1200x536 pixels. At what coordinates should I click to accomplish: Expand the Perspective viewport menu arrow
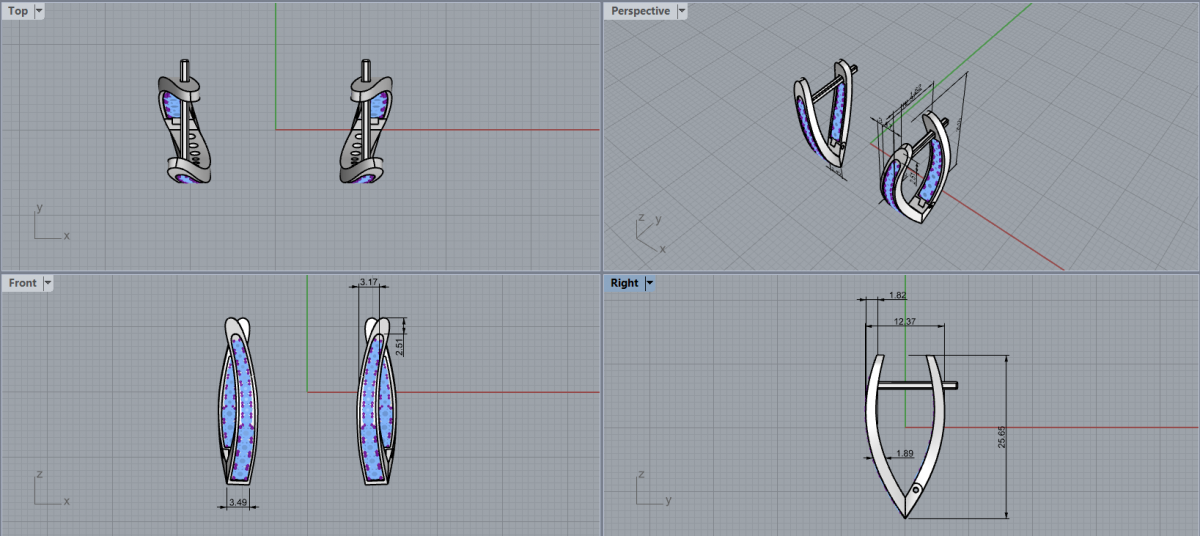point(682,11)
